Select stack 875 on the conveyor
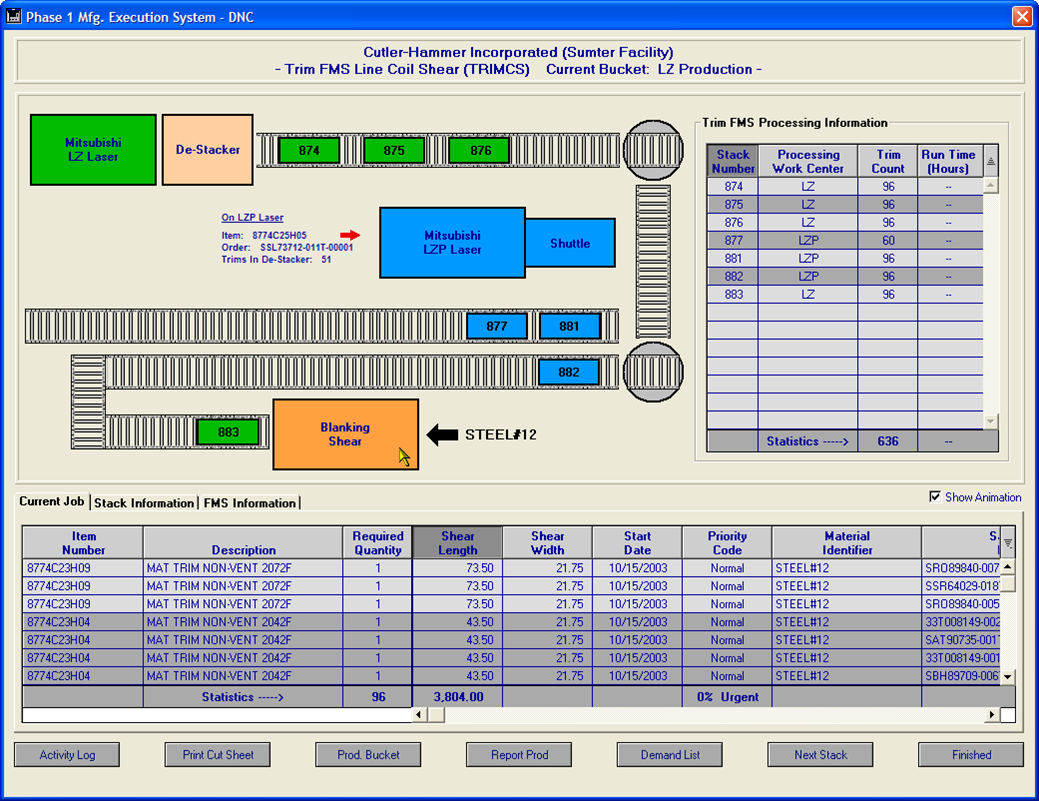 point(394,150)
